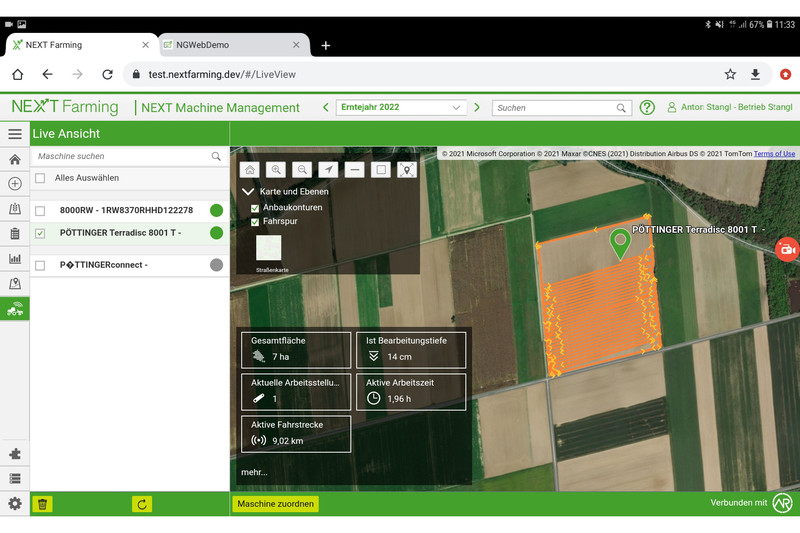Click the Terradisc 8001 T green status dot

216,233
